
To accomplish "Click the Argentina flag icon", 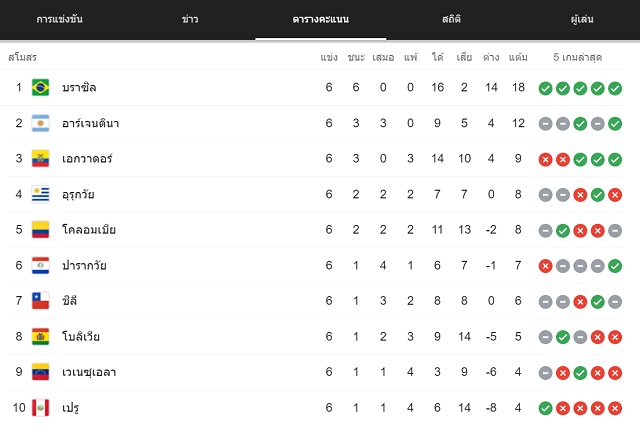I will pyautogui.click(x=40, y=123).
